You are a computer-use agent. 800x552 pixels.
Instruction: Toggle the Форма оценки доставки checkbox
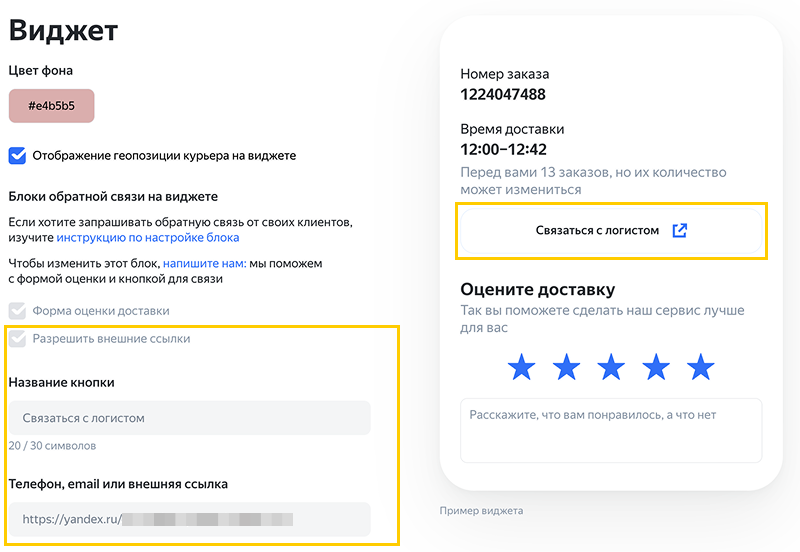tap(17, 311)
